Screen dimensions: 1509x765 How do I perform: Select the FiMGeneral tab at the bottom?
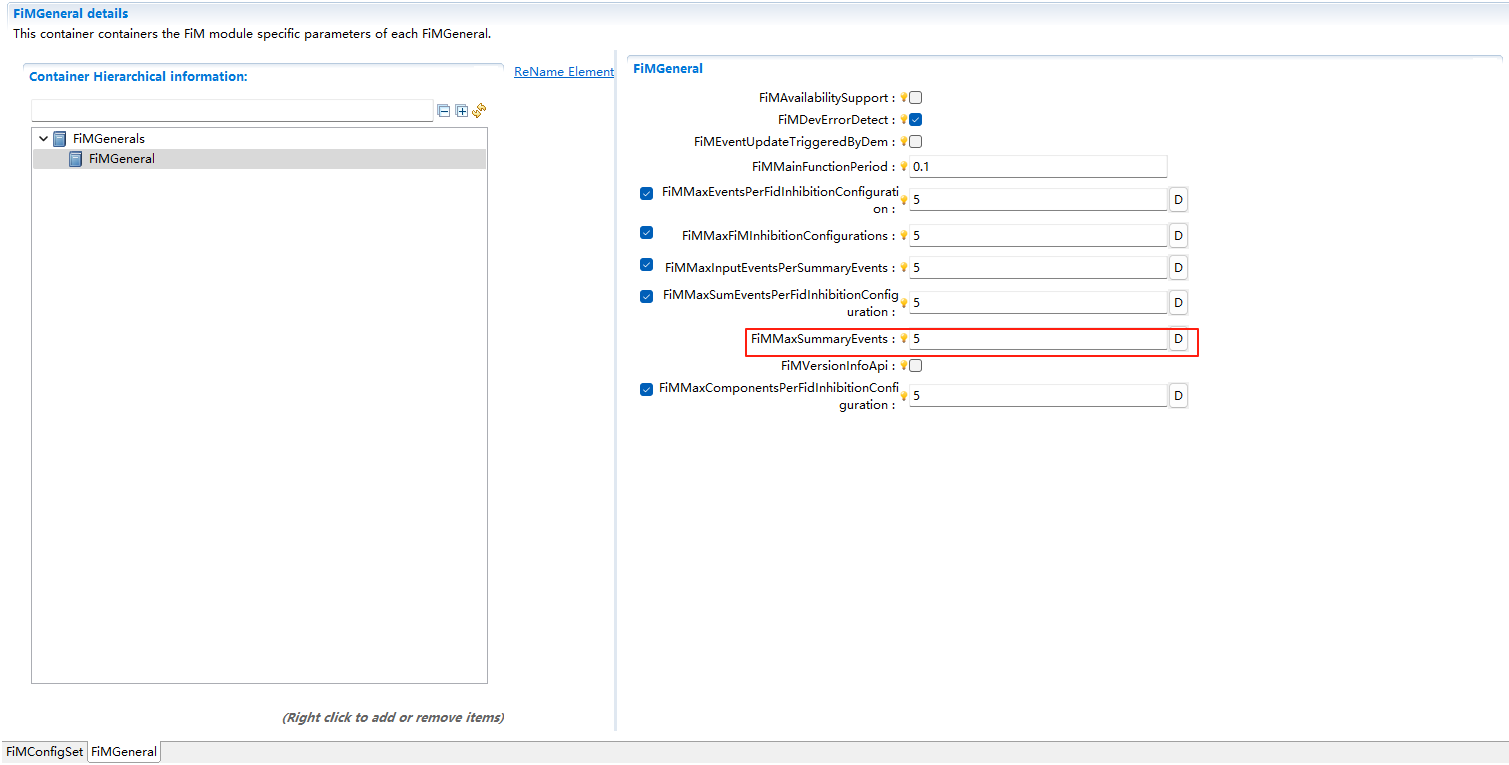[x=123, y=751]
